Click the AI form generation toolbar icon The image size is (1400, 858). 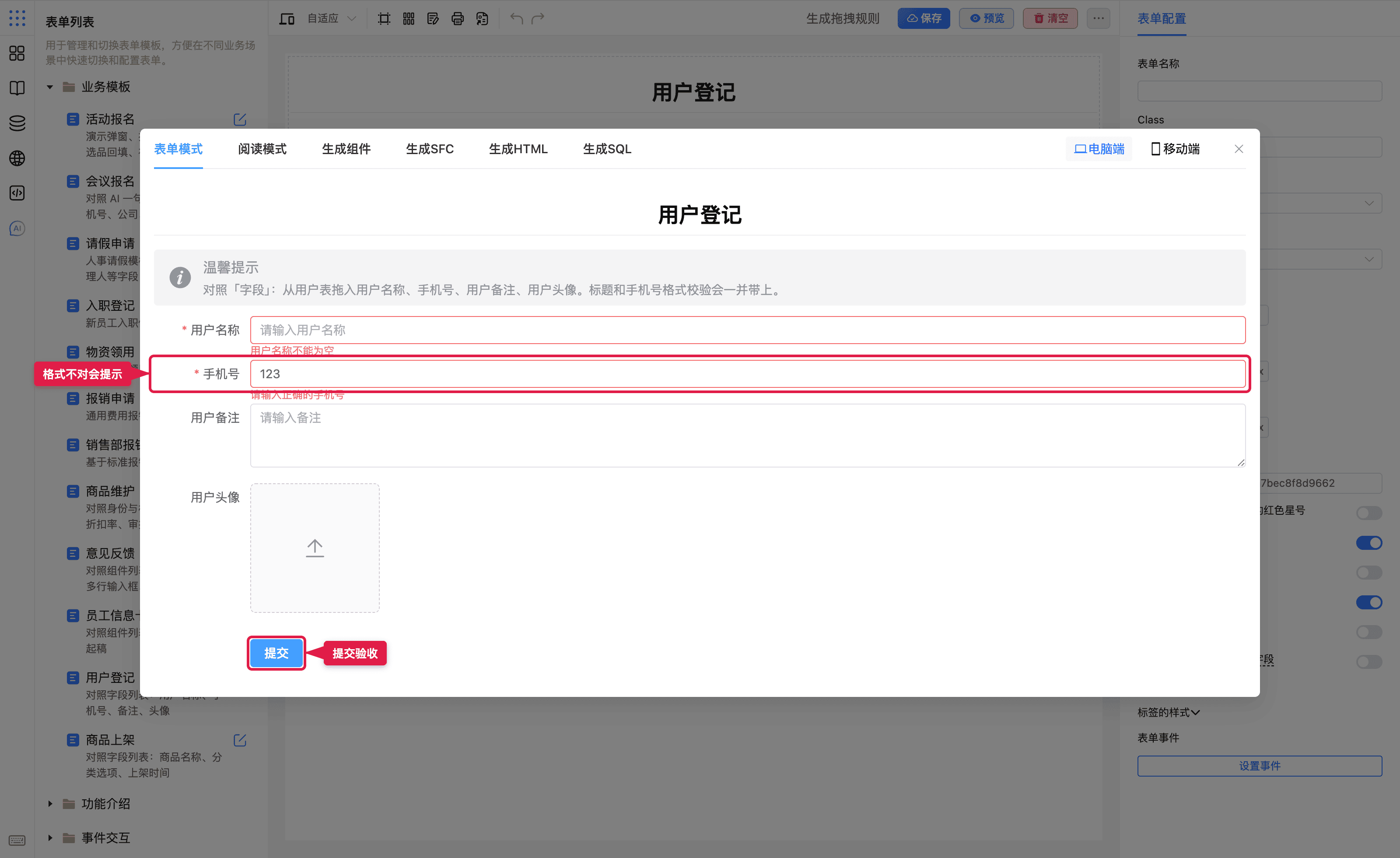tap(482, 18)
